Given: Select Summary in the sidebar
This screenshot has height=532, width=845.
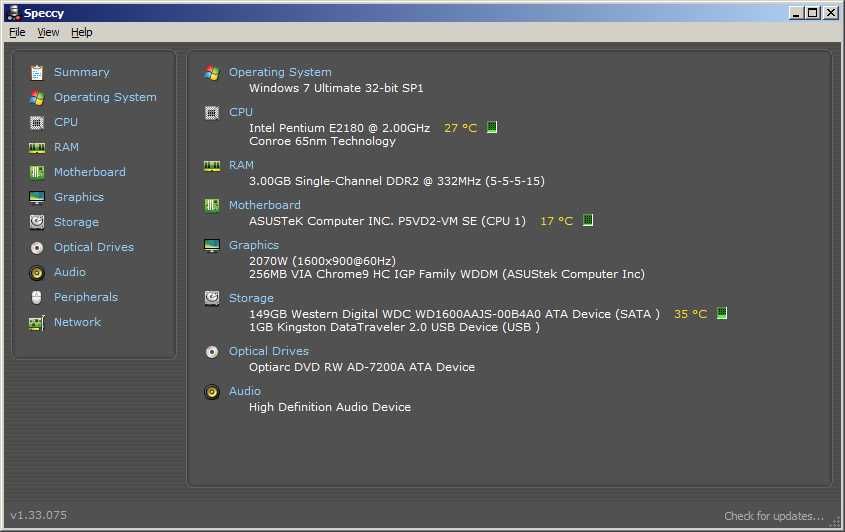Looking at the screenshot, I should 81,72.
